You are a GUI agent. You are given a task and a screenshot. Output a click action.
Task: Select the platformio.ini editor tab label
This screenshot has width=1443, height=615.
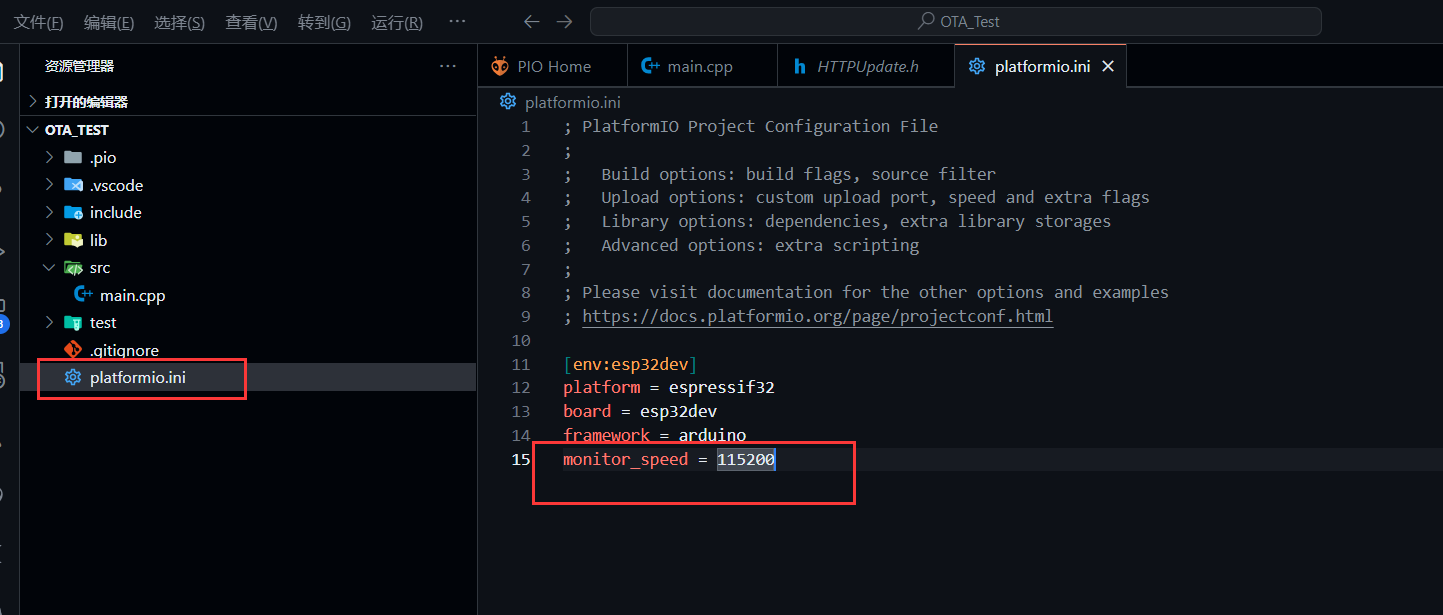[x=1042, y=66]
